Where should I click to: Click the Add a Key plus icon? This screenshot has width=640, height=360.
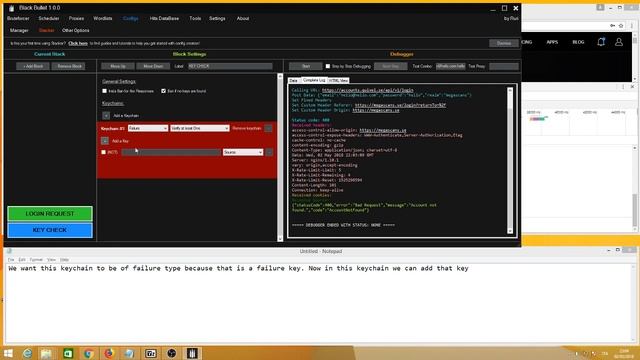click(x=105, y=141)
